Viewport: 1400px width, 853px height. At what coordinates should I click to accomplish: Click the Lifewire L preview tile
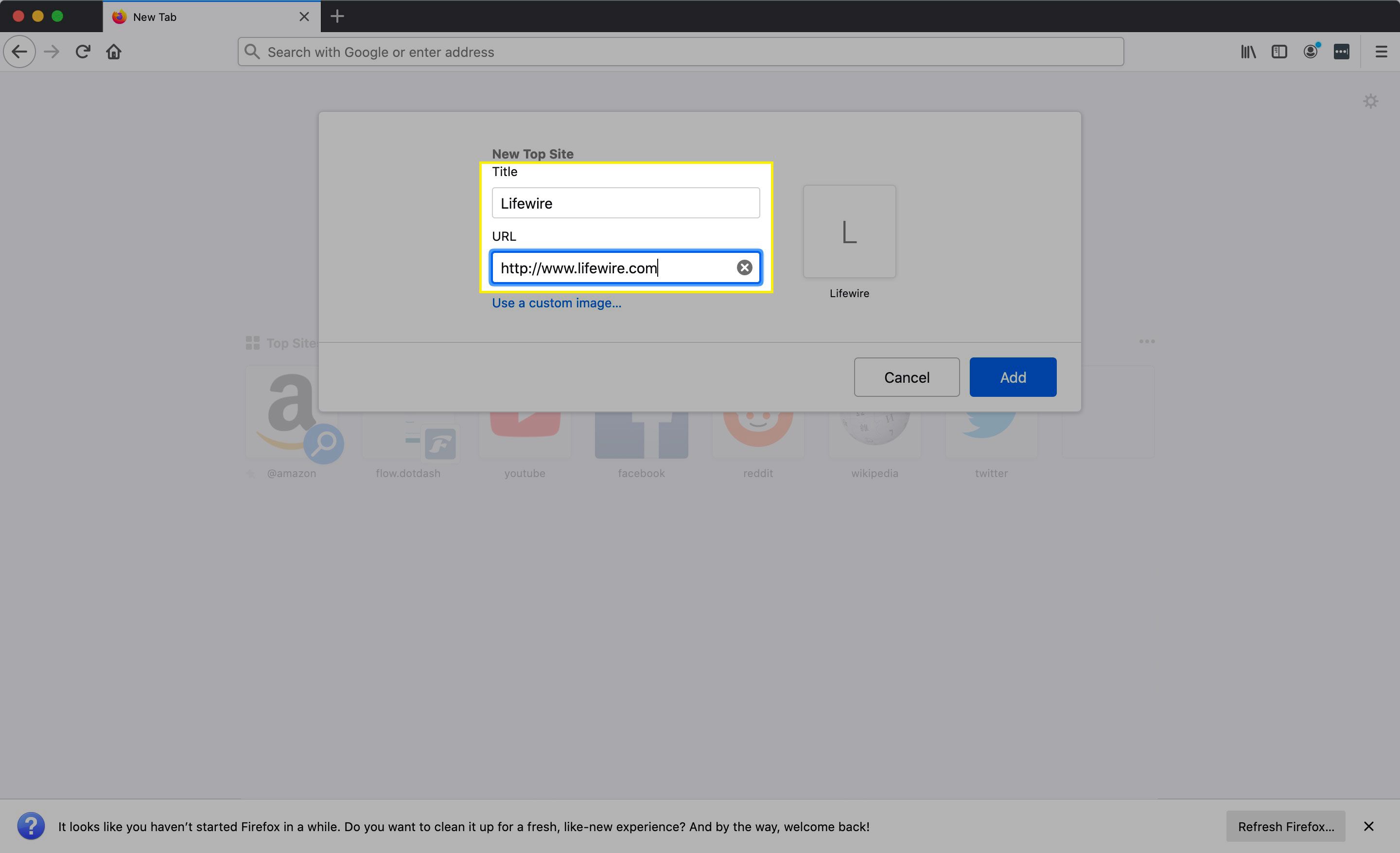click(849, 231)
